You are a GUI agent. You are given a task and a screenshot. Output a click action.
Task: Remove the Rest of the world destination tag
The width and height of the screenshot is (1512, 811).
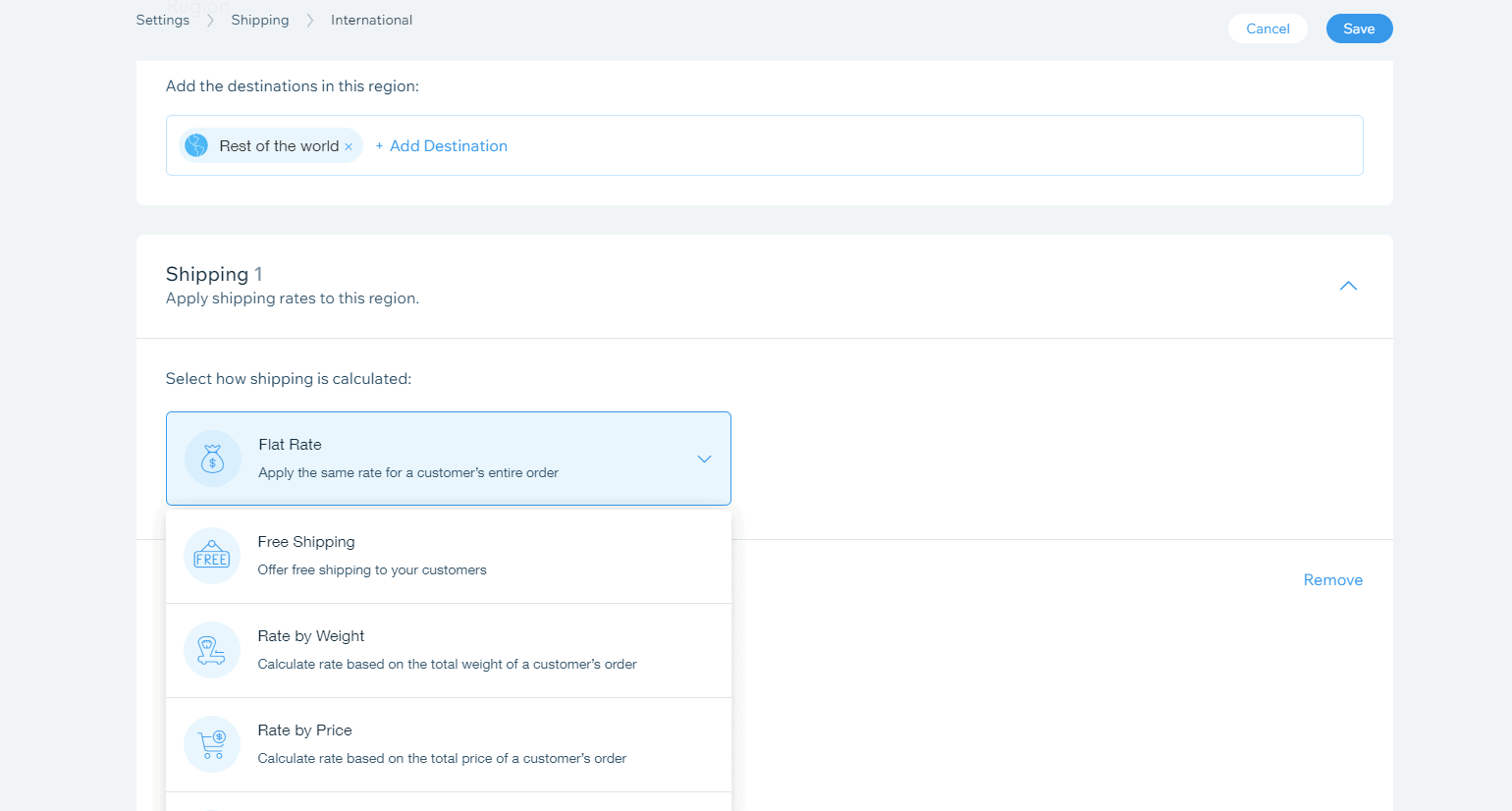pos(349,146)
